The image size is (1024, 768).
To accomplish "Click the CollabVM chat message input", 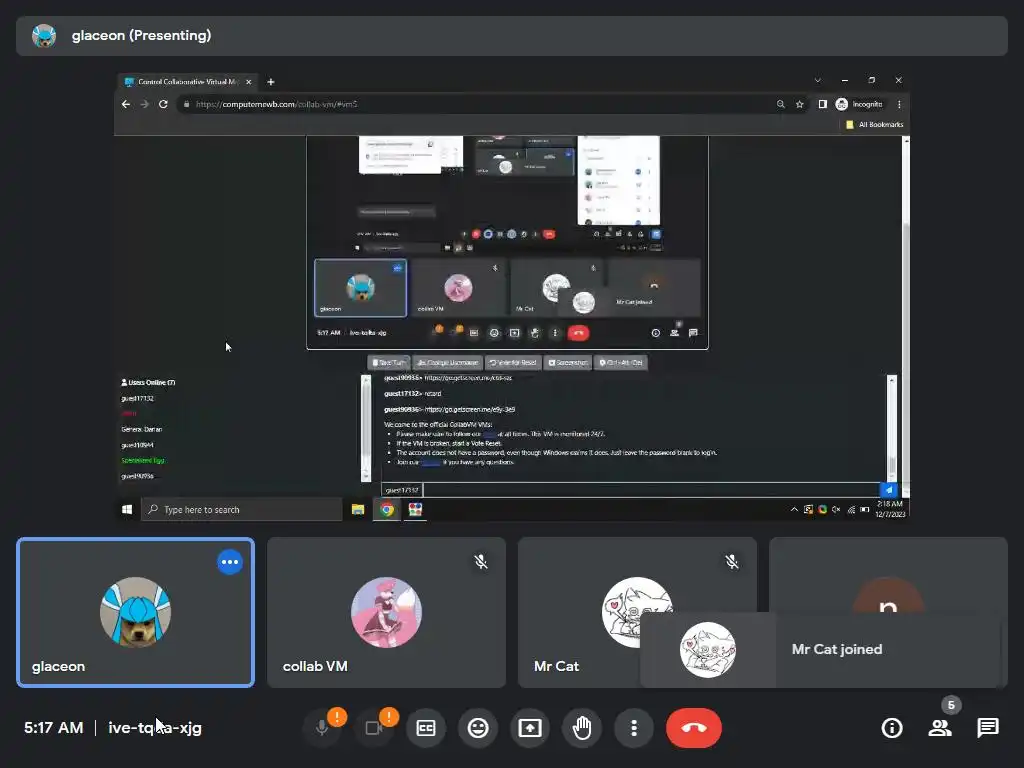I will [x=651, y=490].
